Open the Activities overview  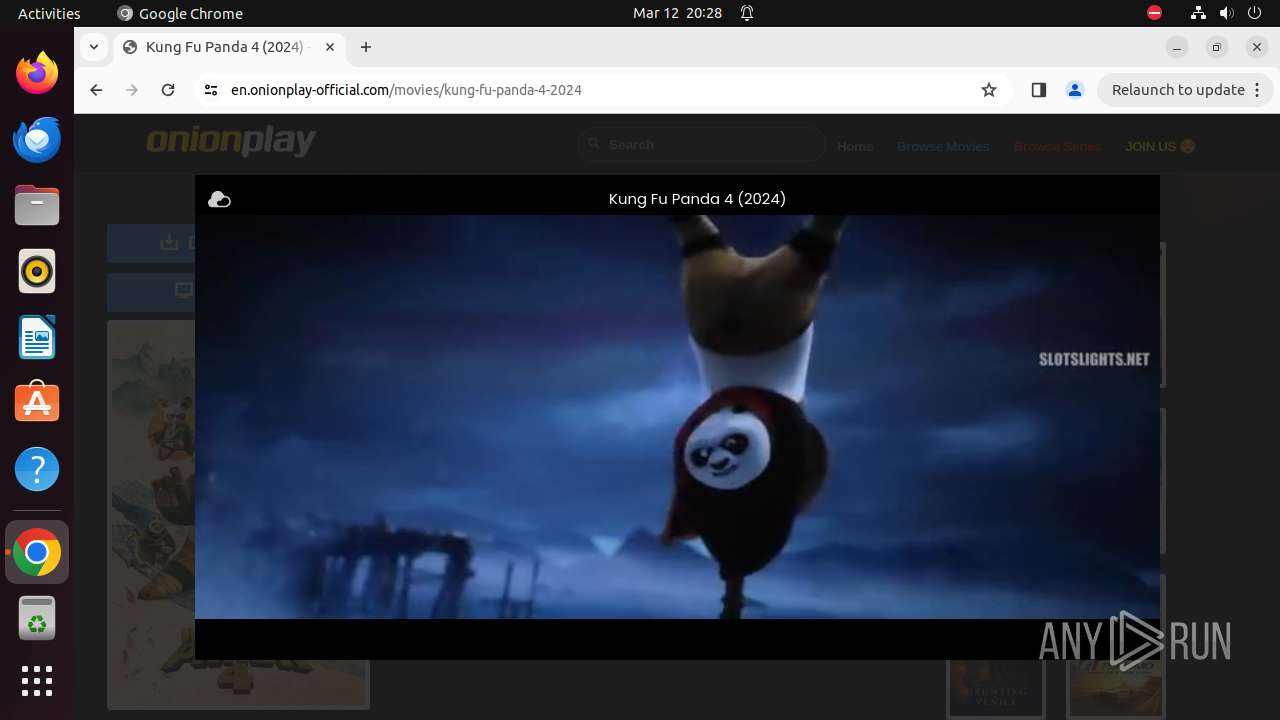pos(49,13)
